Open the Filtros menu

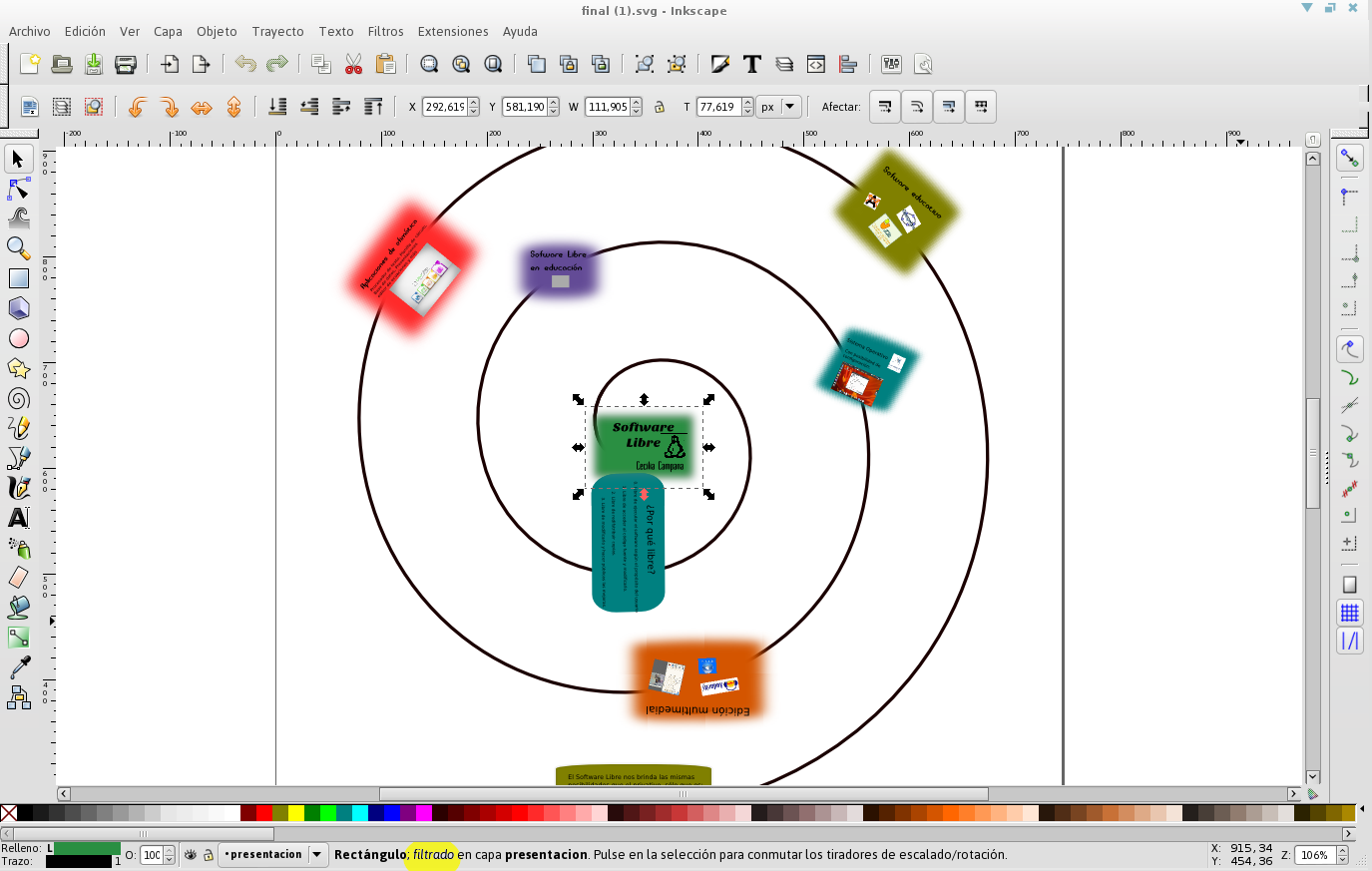coord(385,32)
